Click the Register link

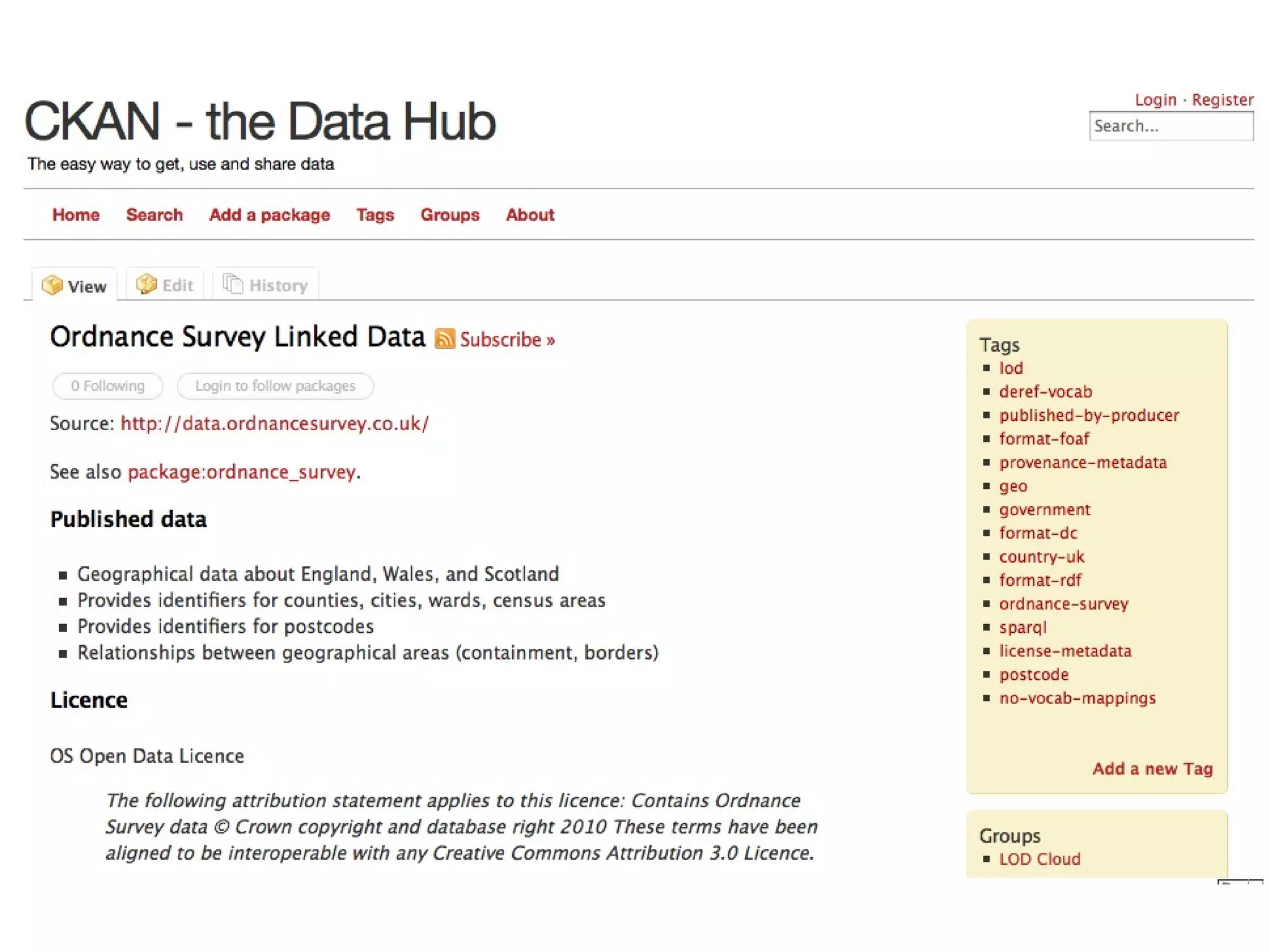pos(1222,100)
